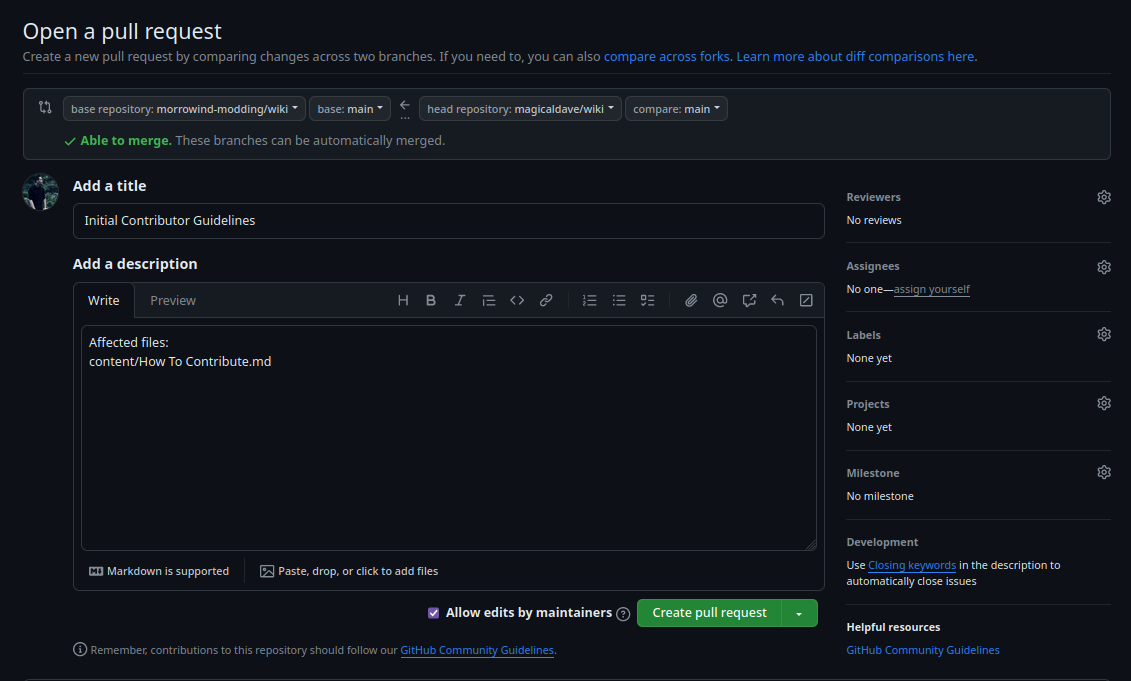This screenshot has width=1131, height=681.
Task: Click Create pull request button
Action: [709, 613]
